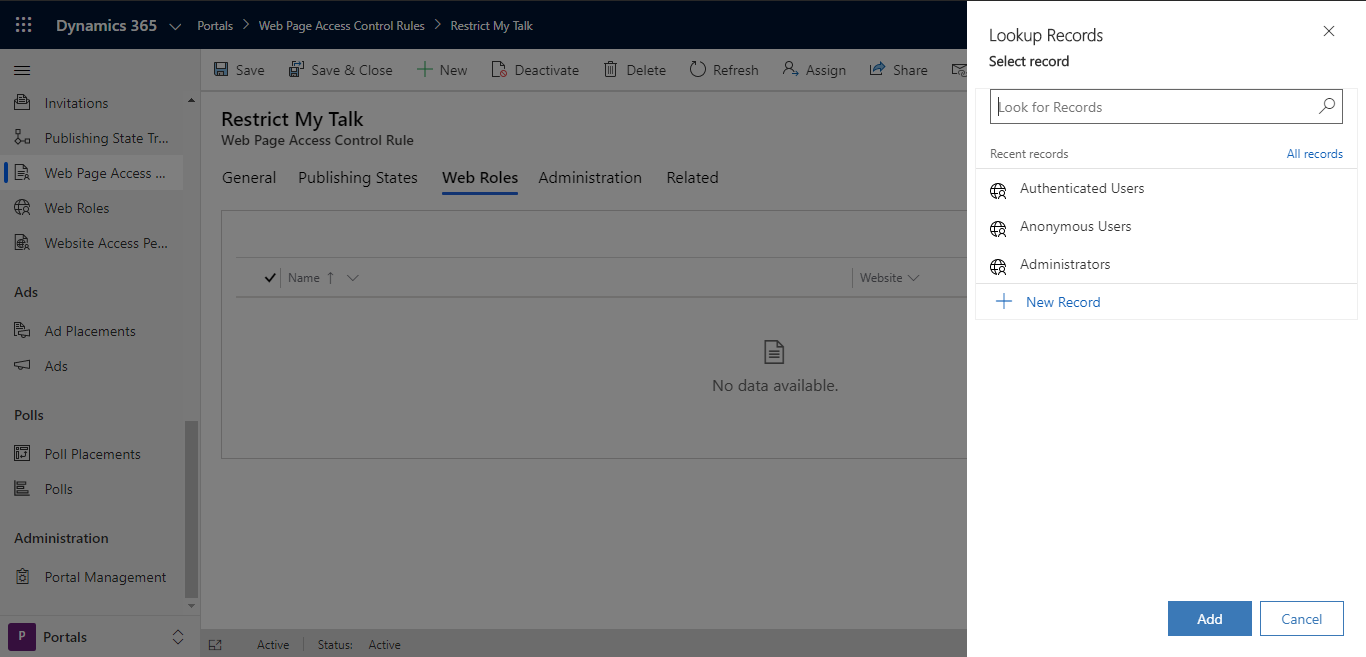The height and width of the screenshot is (657, 1366).
Task: Click the Cancel button
Action: (x=1301, y=619)
